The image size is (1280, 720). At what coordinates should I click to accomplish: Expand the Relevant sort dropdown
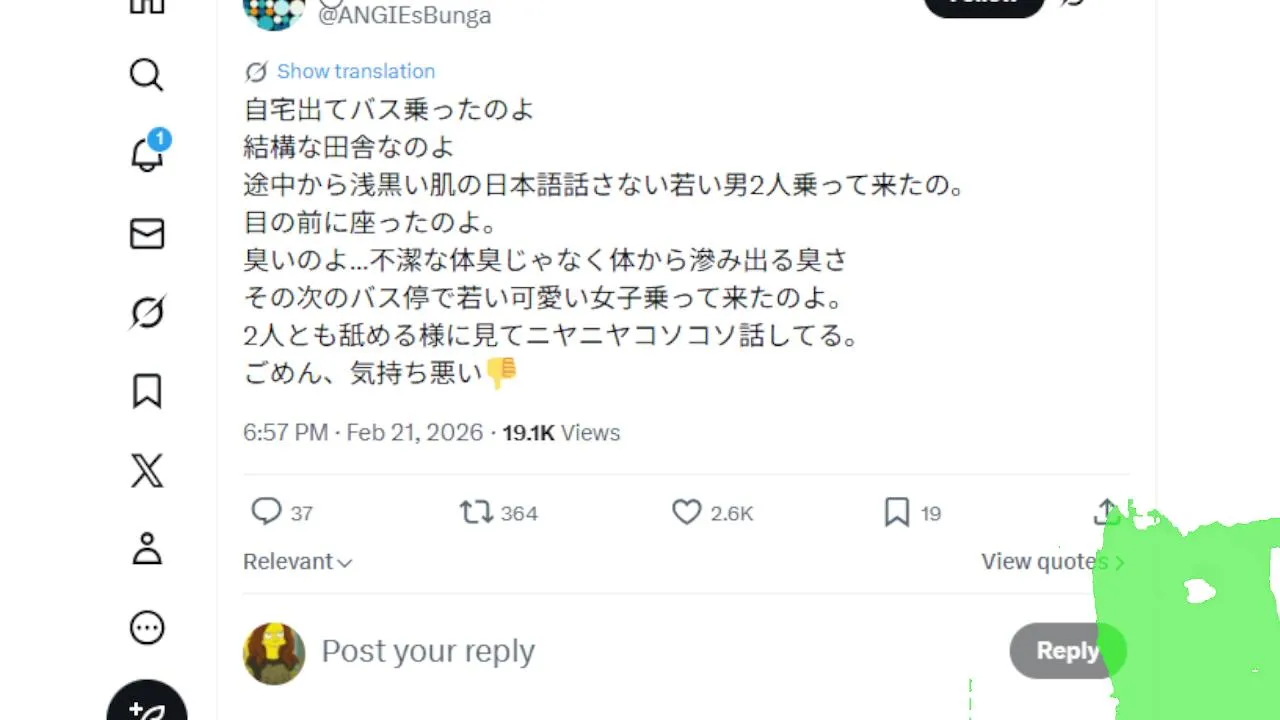297,562
